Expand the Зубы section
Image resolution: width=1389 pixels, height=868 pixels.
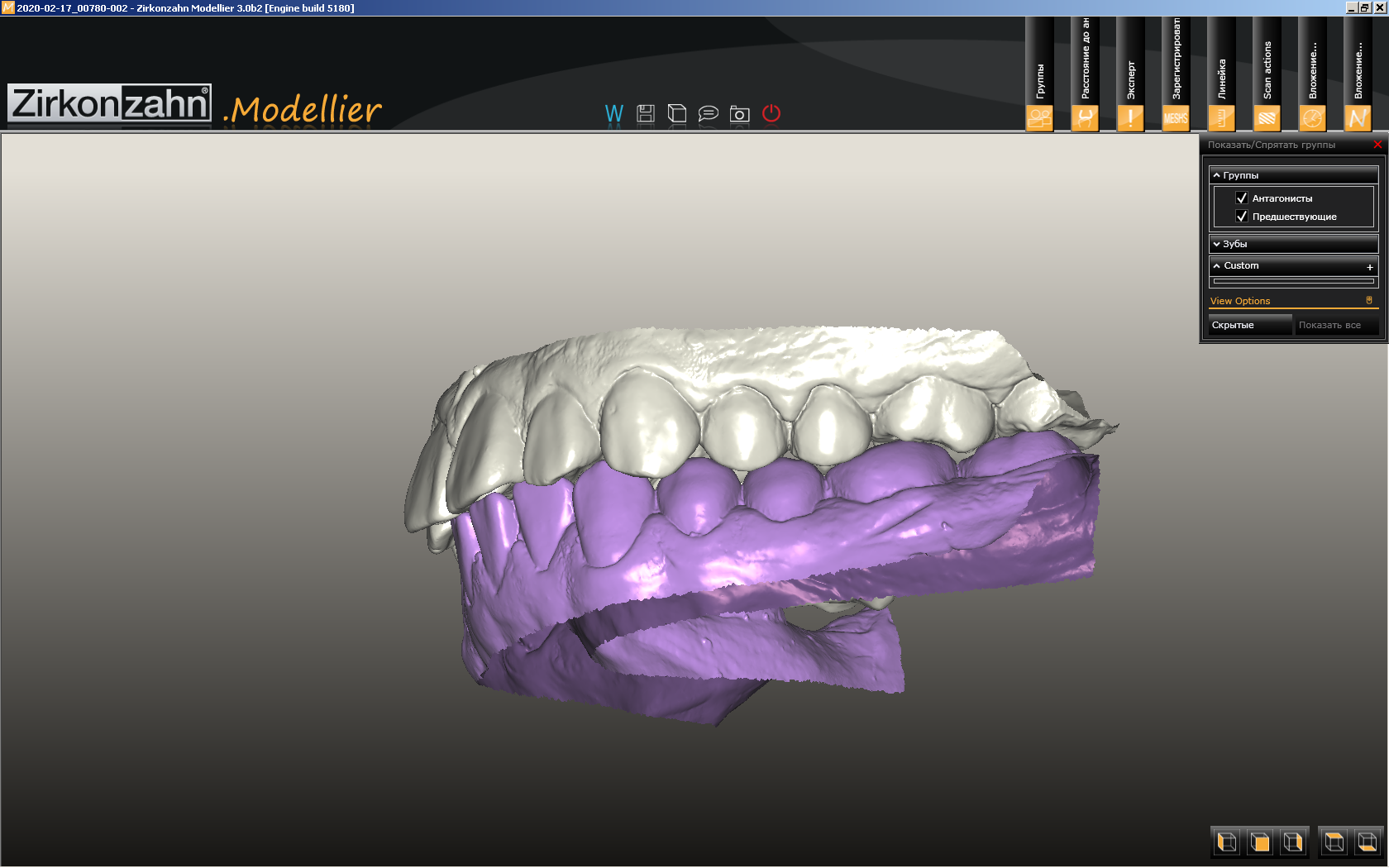[1217, 244]
